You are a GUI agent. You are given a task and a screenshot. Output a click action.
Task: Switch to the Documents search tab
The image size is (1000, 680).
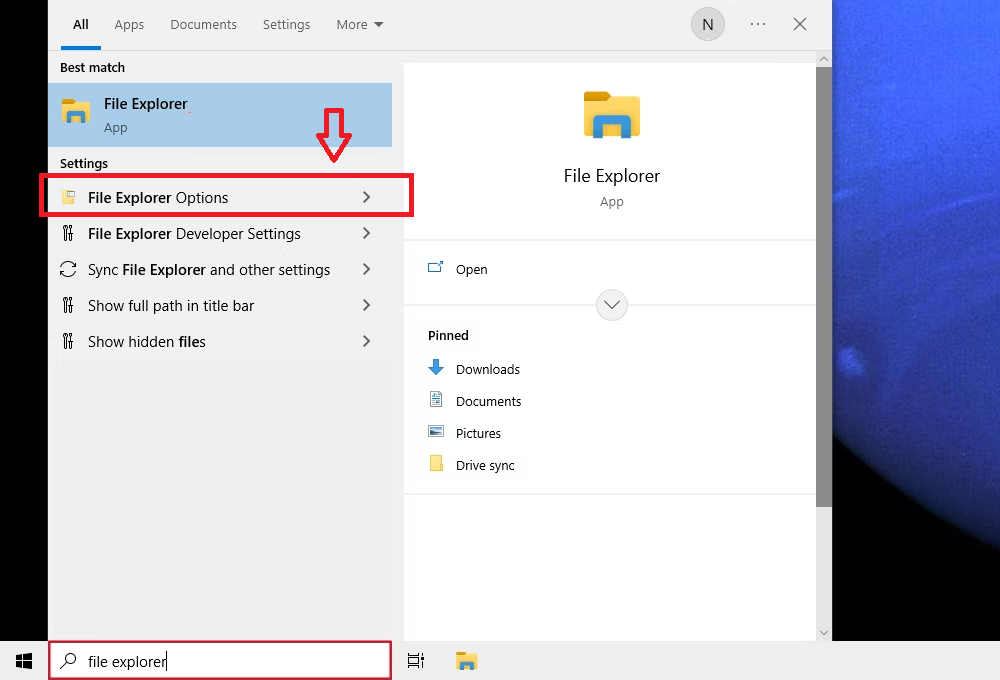pos(203,25)
